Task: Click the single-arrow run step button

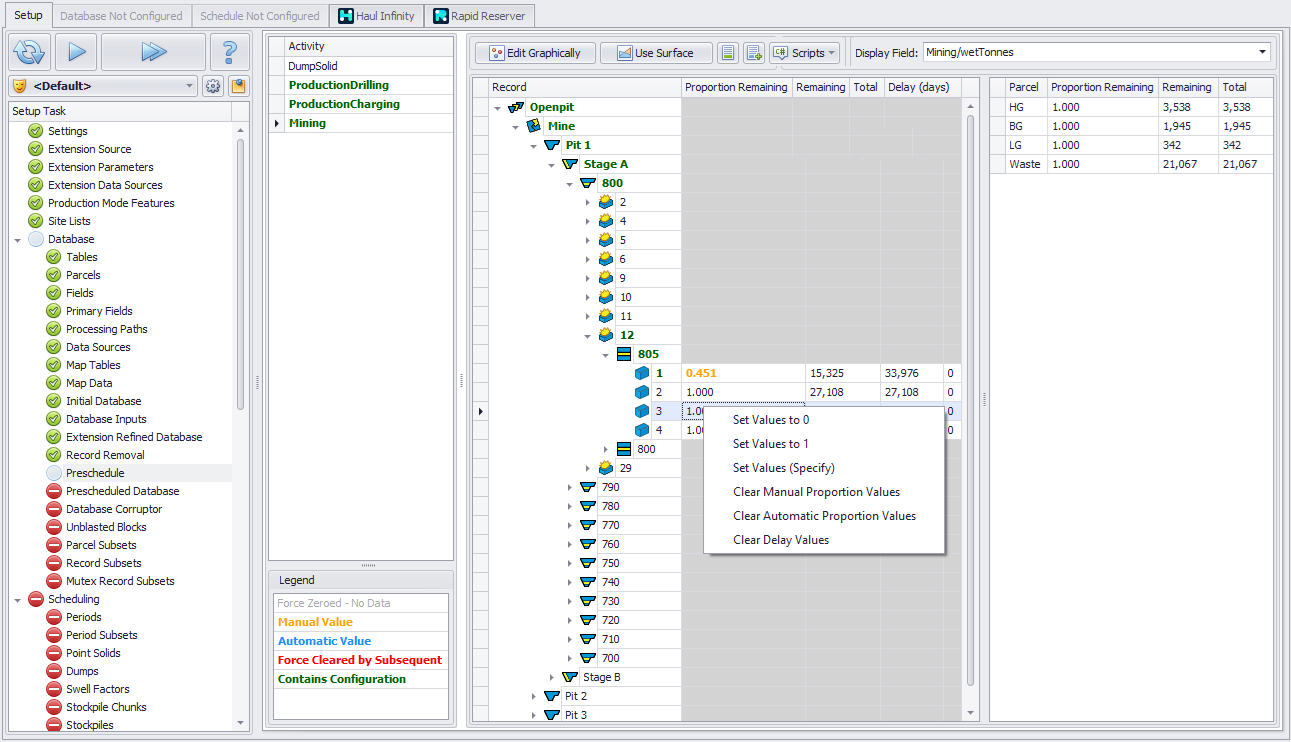Action: pos(76,52)
